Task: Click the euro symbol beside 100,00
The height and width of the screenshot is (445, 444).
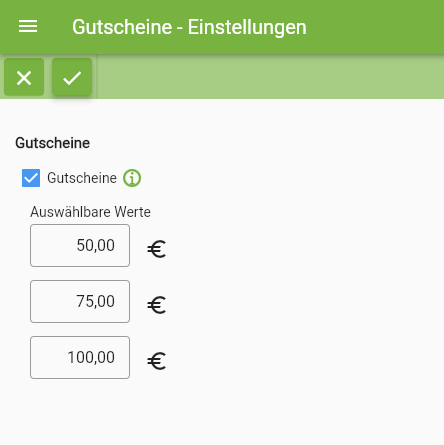Action: click(157, 361)
